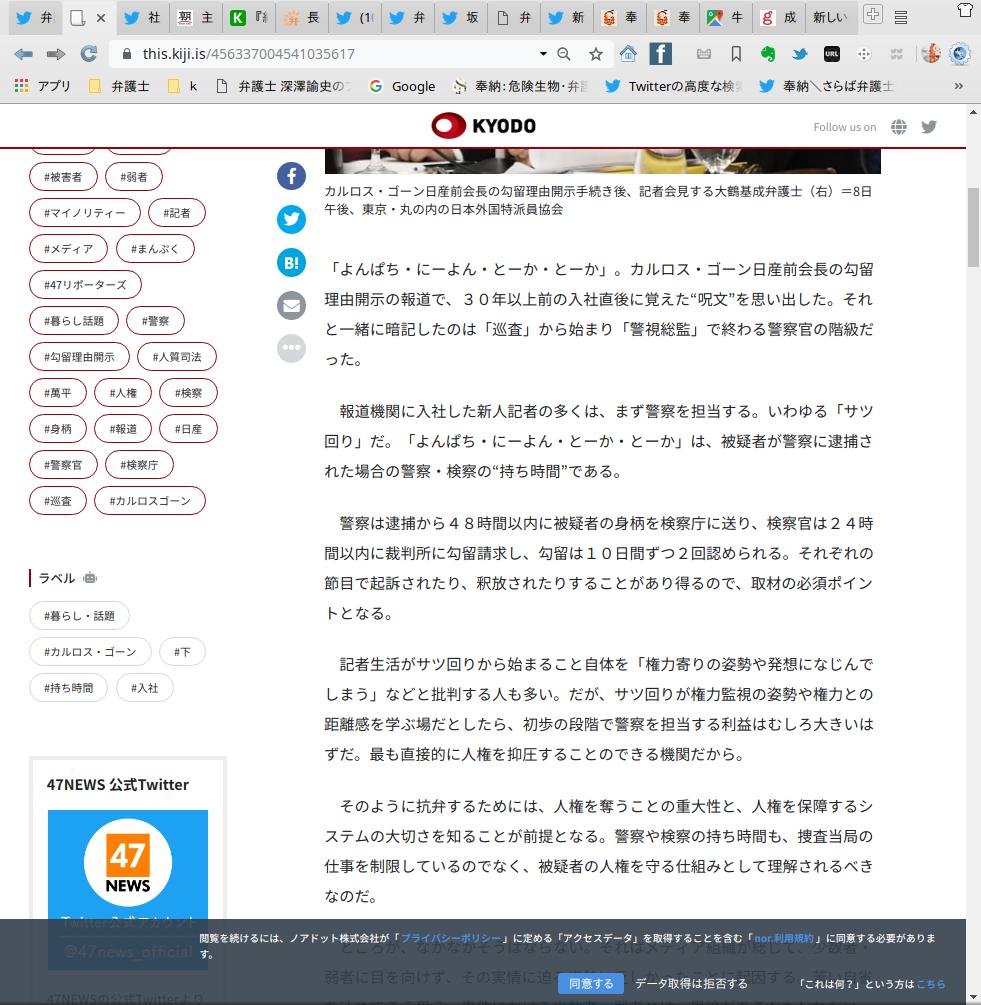Click データ取得は拒否する link
The image size is (981, 1005).
[x=691, y=983]
